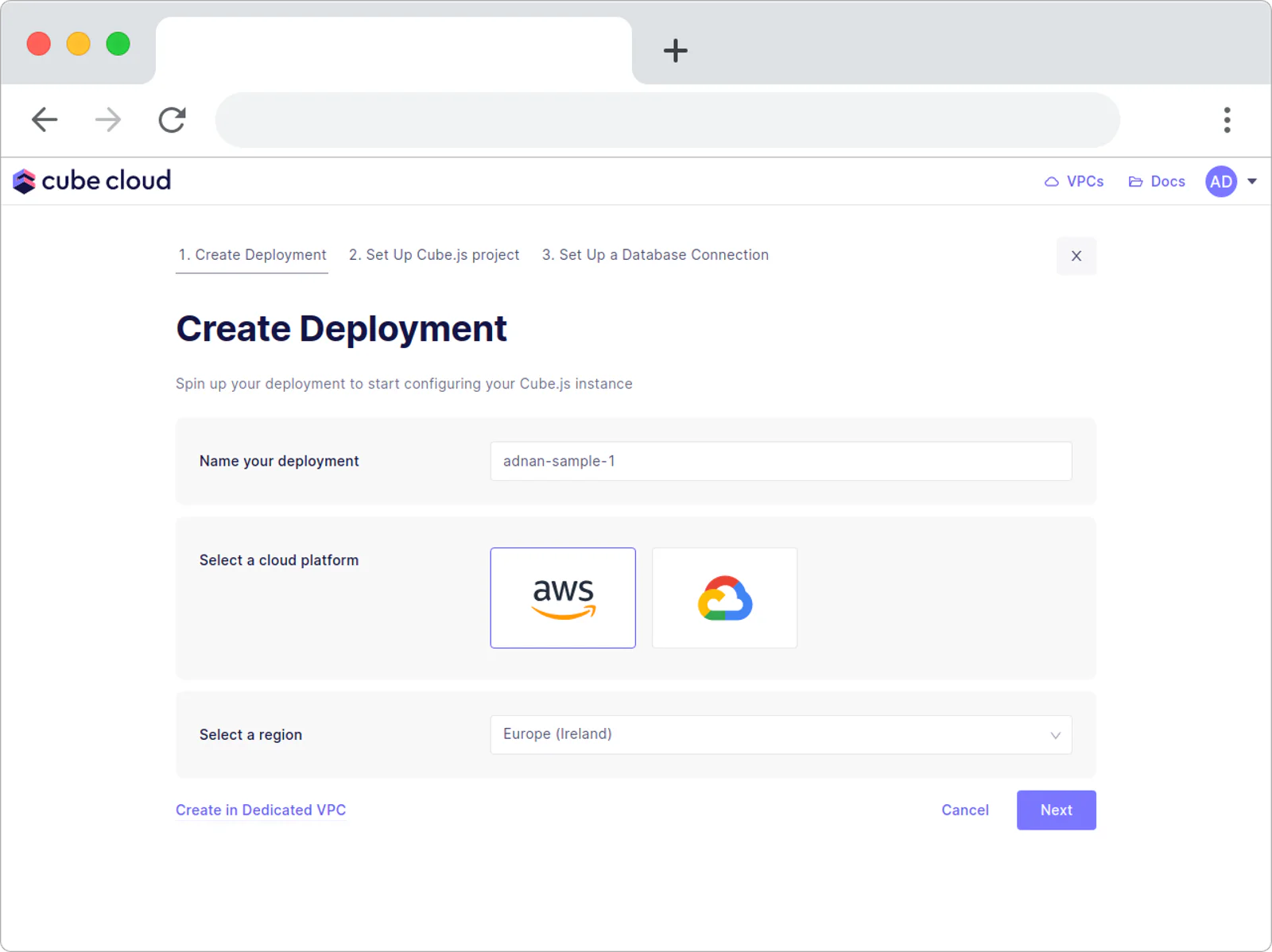Viewport: 1272px width, 952px height.
Task: Select the Set Up Cube.js project step
Action: coord(434,255)
